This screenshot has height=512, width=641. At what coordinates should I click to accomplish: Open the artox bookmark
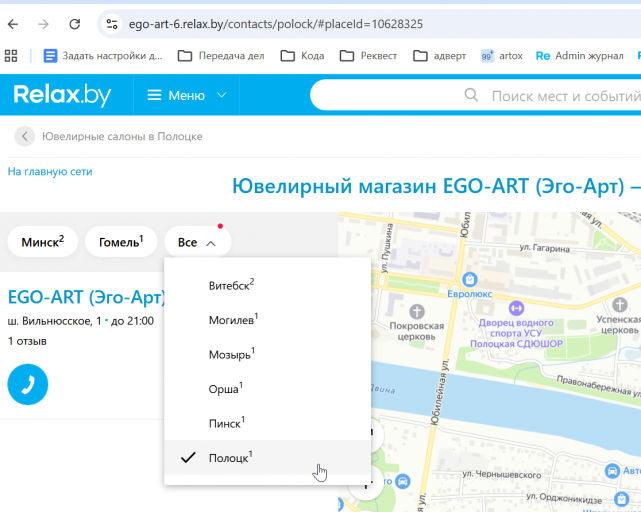[x=502, y=56]
